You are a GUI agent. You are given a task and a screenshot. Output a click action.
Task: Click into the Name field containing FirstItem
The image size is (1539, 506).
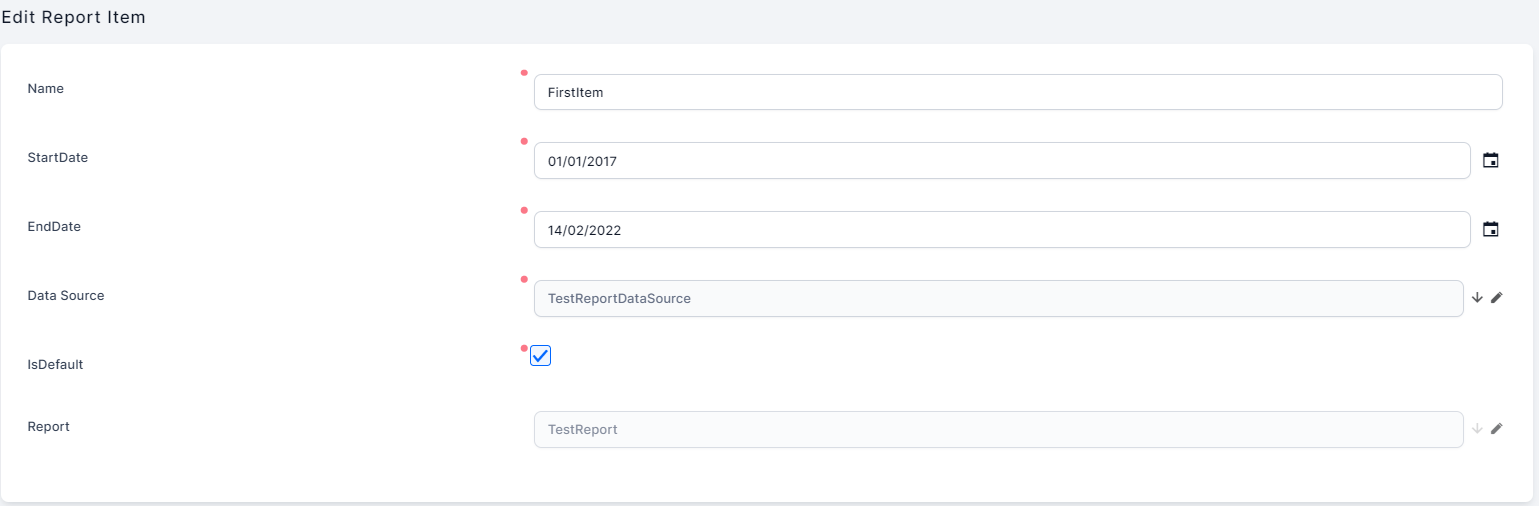point(1017,92)
